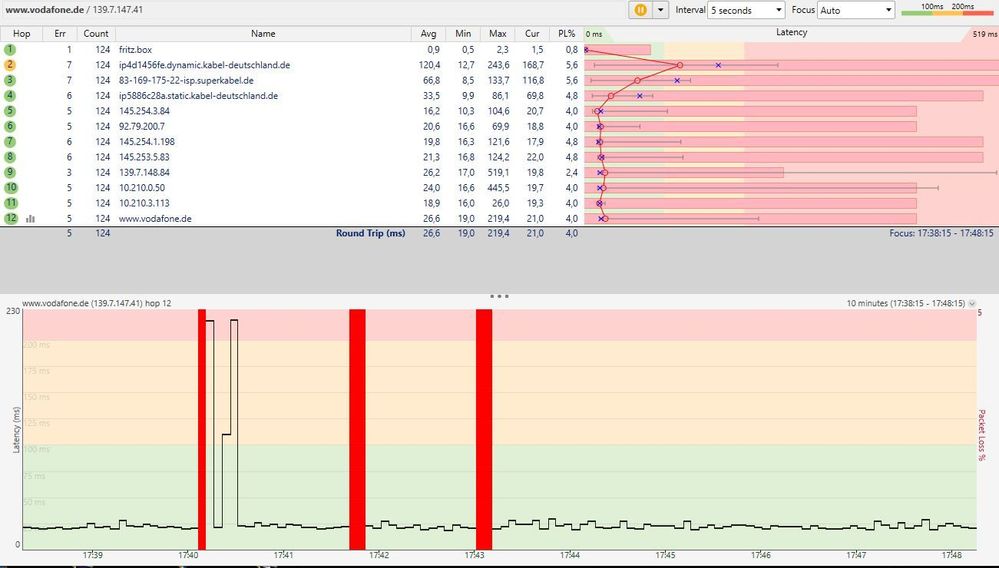Select ip5886c28a.static.kabel-deutschland.de row name

(198, 96)
